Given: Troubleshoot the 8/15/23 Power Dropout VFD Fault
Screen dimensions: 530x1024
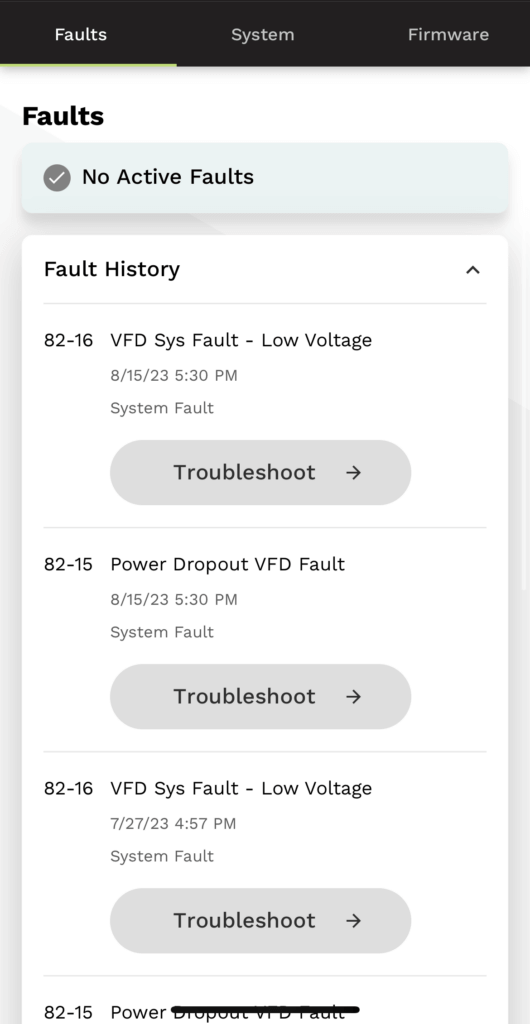Looking at the screenshot, I should [x=260, y=696].
